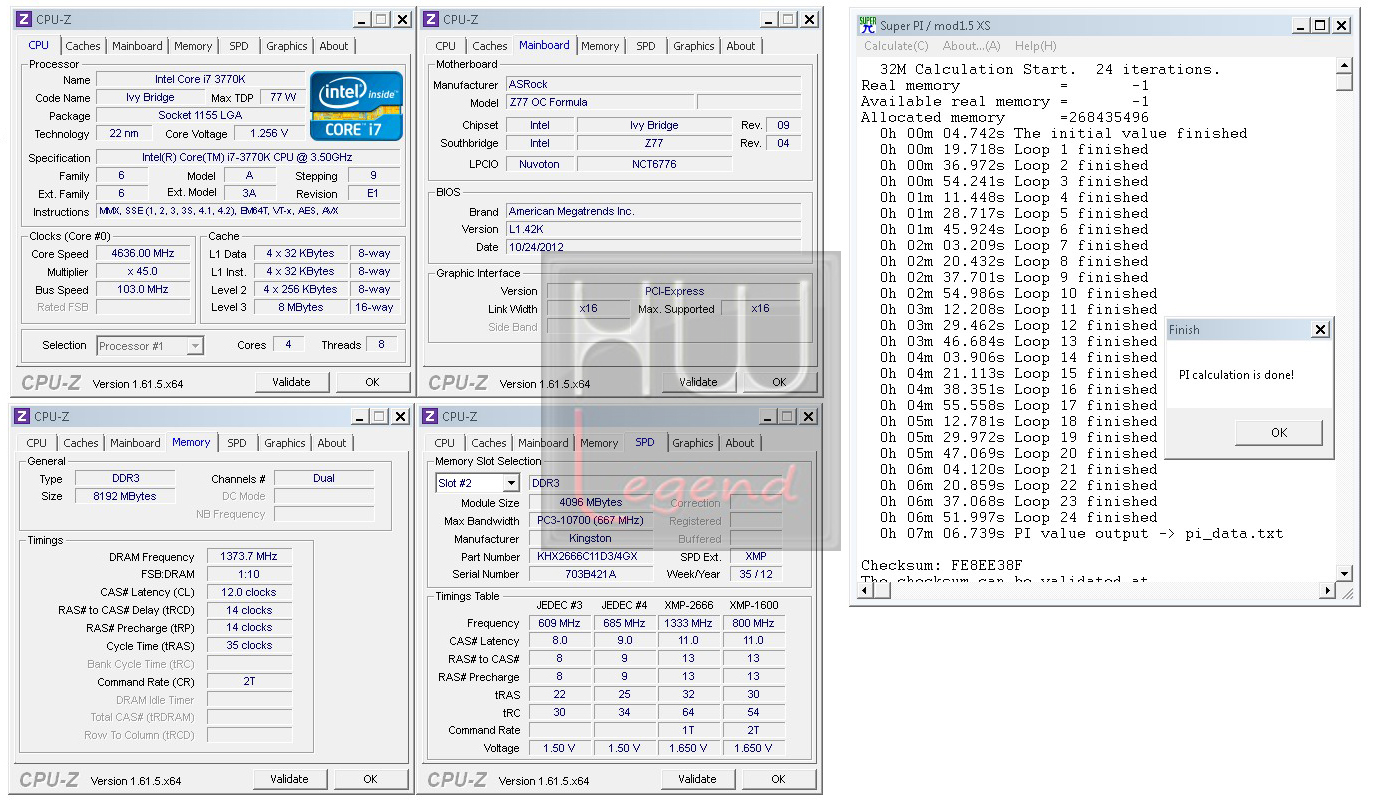
Task: Click XMP-2666 frequency 1333 MHz cell
Action: pos(688,623)
